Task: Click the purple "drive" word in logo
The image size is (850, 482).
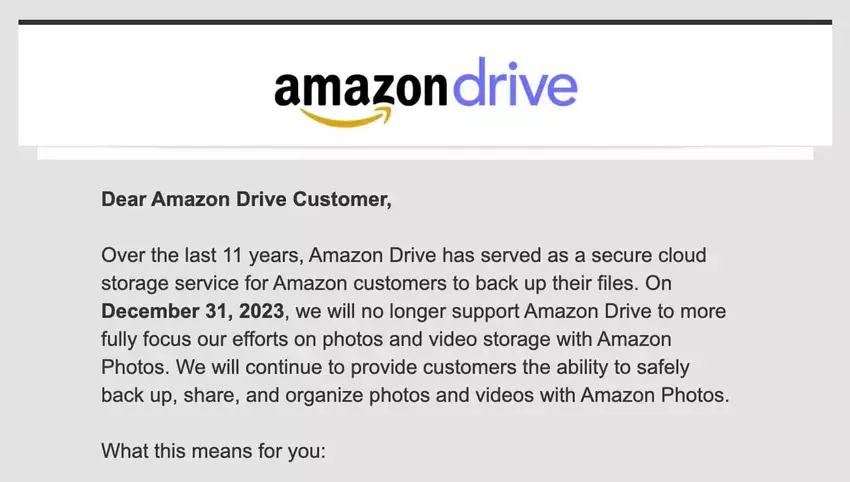Action: point(515,88)
